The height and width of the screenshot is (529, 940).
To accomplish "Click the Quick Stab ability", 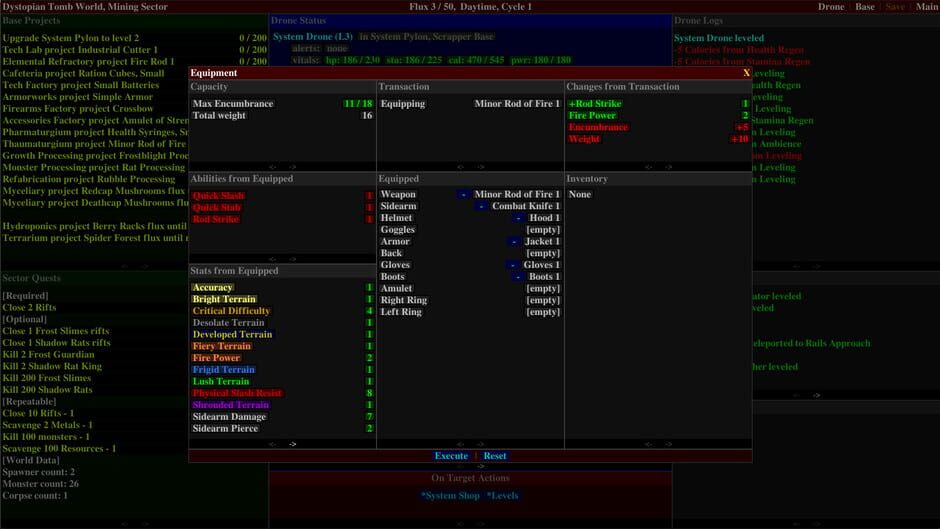I will click(x=216, y=208).
